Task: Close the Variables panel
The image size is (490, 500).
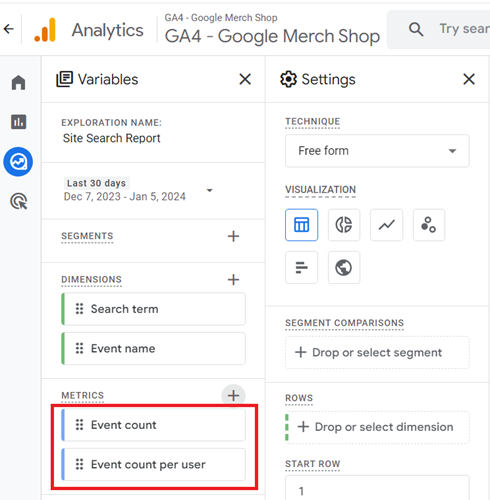Action: tap(245, 79)
